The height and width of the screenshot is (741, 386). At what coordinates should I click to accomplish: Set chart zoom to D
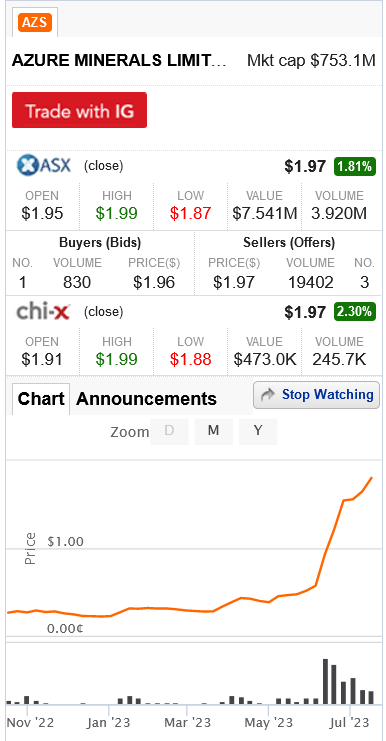click(x=169, y=431)
